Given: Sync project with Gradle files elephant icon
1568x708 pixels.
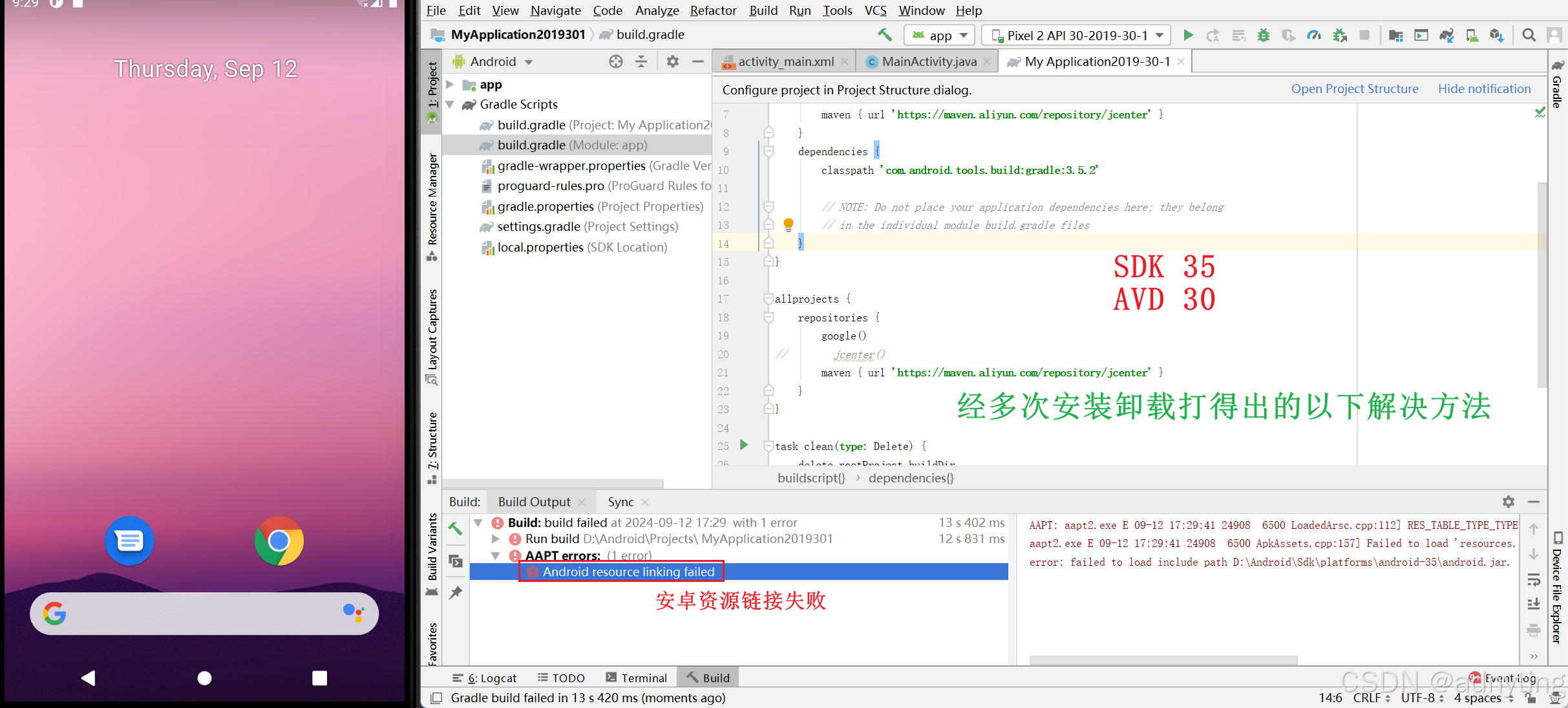Looking at the screenshot, I should [1446, 35].
